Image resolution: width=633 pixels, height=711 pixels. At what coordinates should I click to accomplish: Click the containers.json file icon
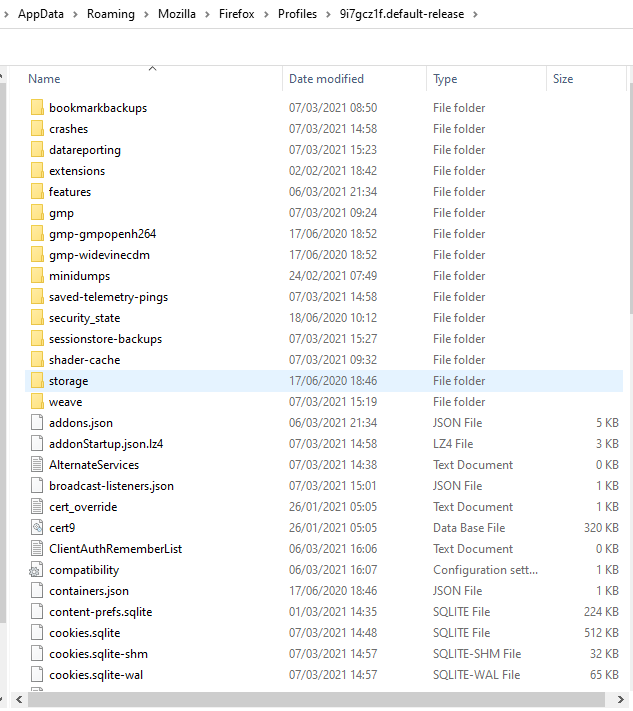coord(37,591)
